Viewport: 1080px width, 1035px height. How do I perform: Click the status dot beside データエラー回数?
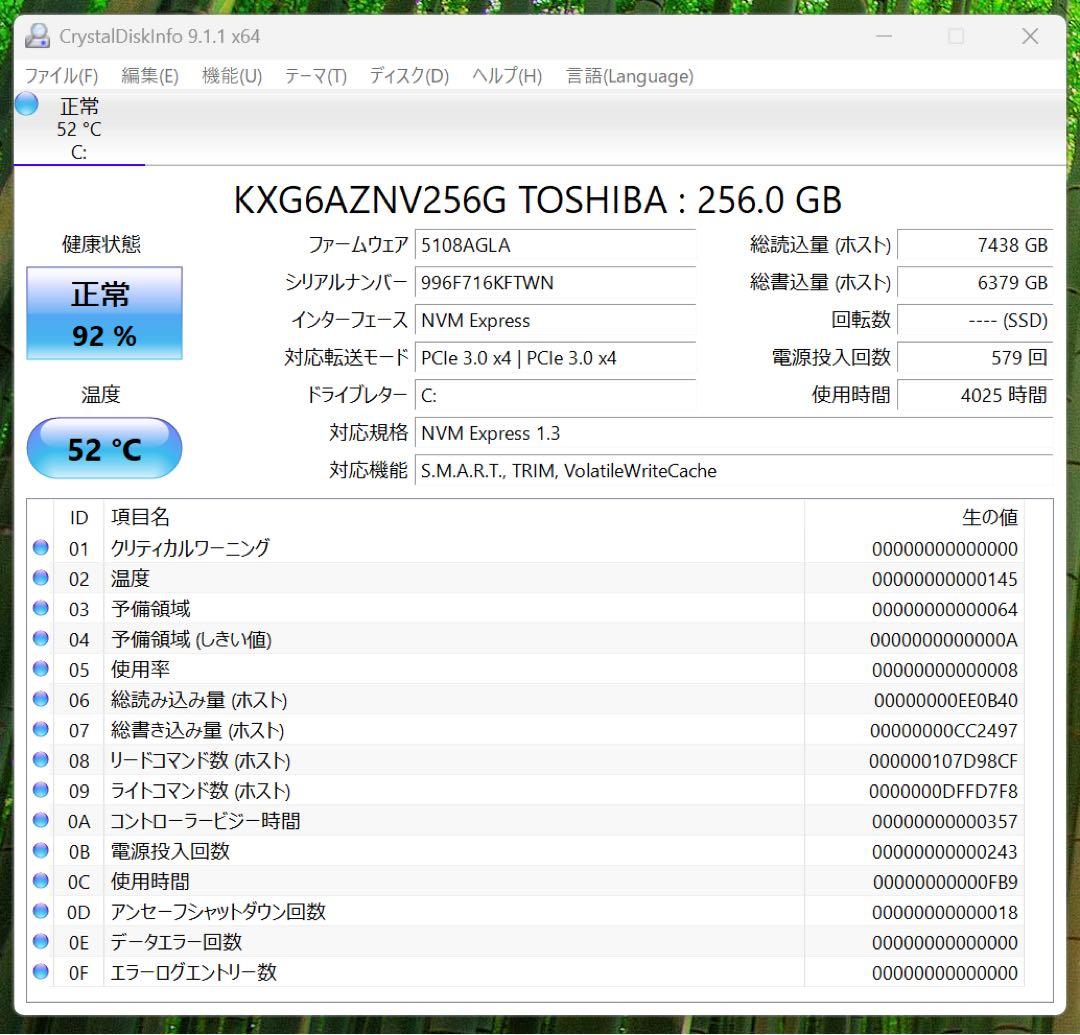[40, 941]
